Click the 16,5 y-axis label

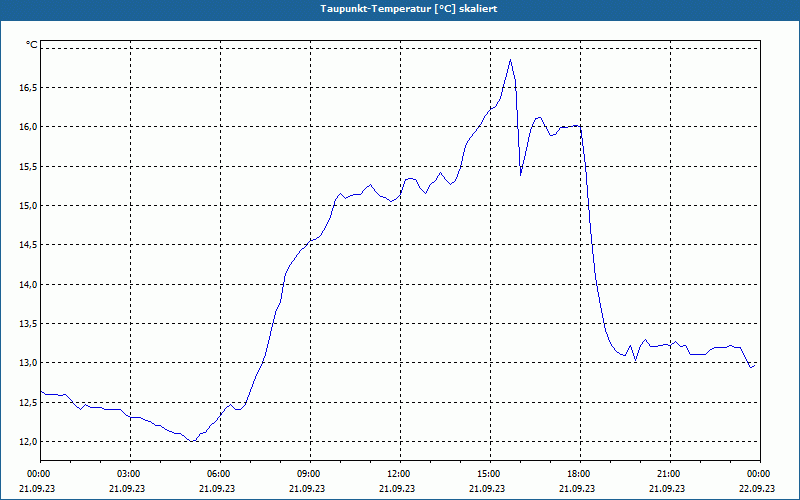click(29, 88)
